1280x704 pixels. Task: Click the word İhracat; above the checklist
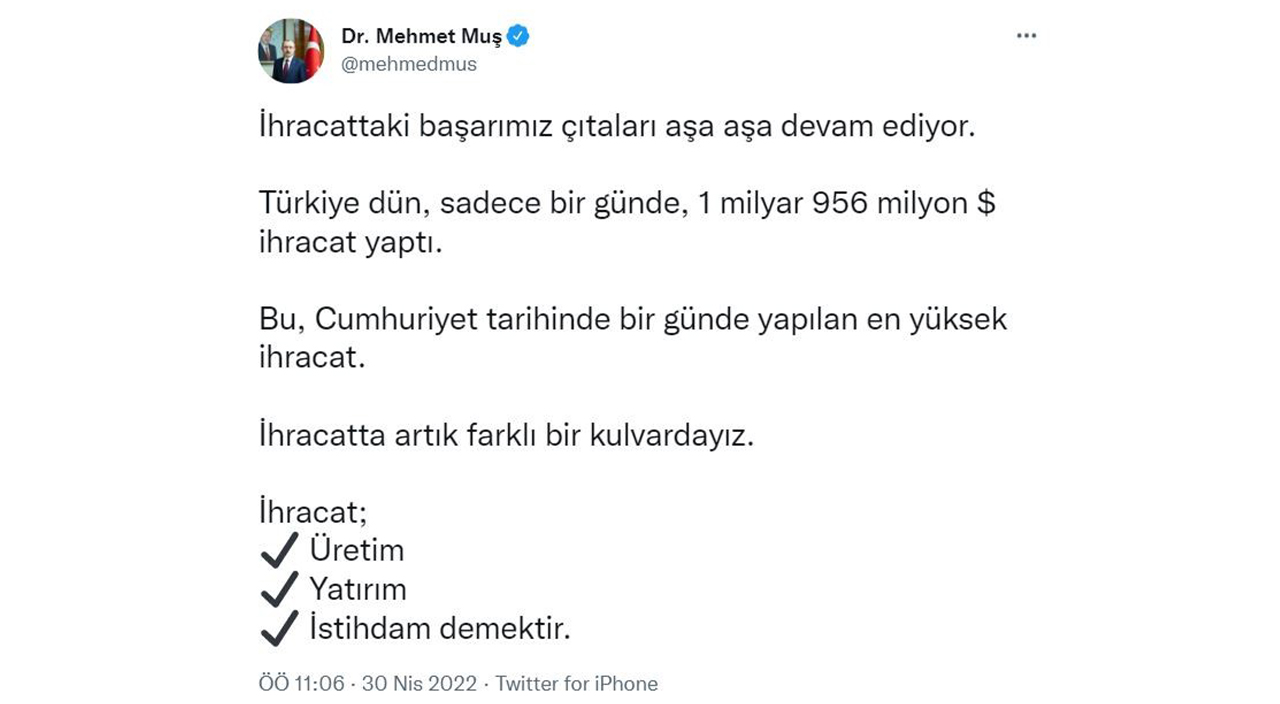312,510
